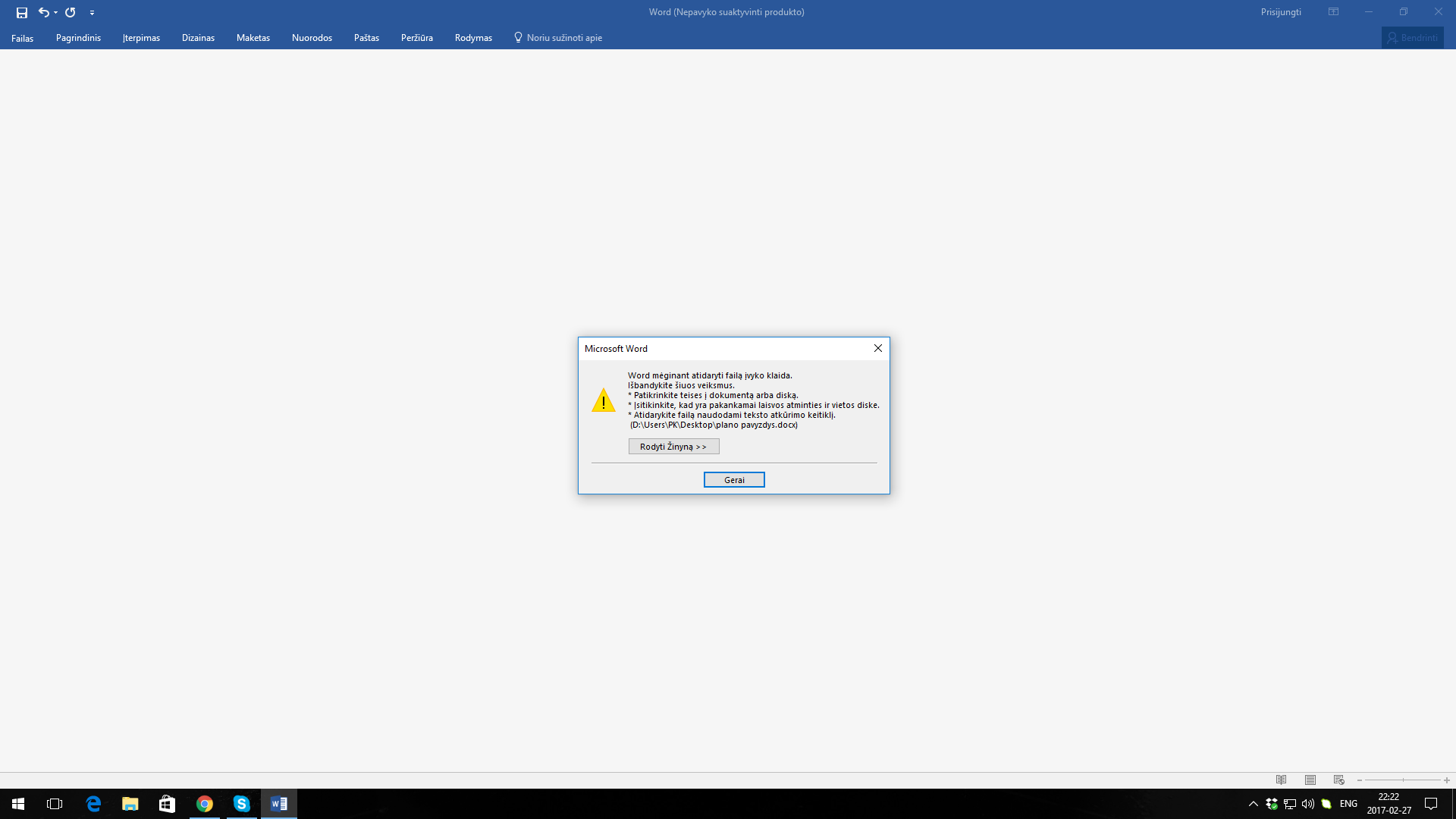The image size is (1456, 819).
Task: Go to the Dizainas tab
Action: tap(198, 38)
